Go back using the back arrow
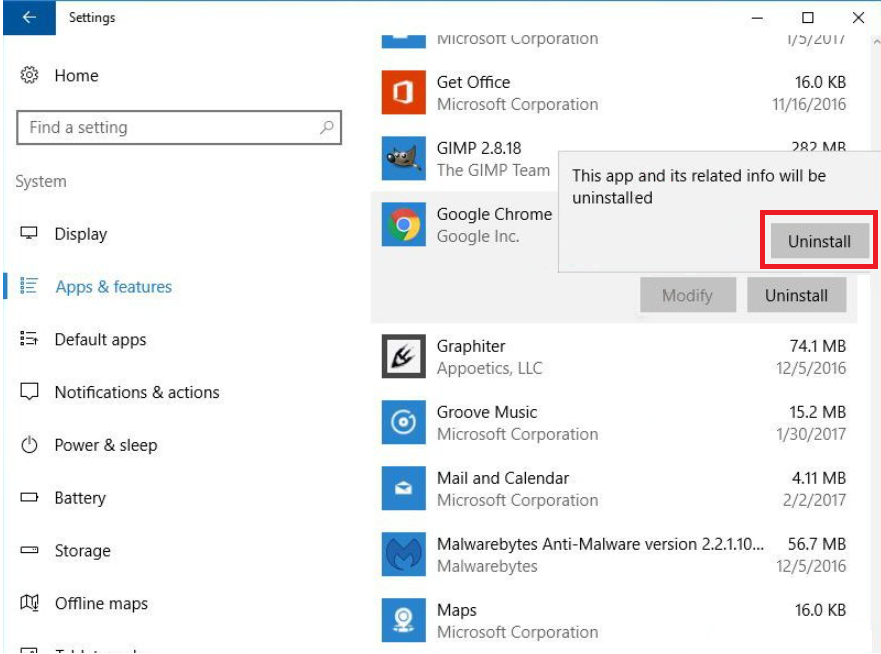 coord(29,18)
